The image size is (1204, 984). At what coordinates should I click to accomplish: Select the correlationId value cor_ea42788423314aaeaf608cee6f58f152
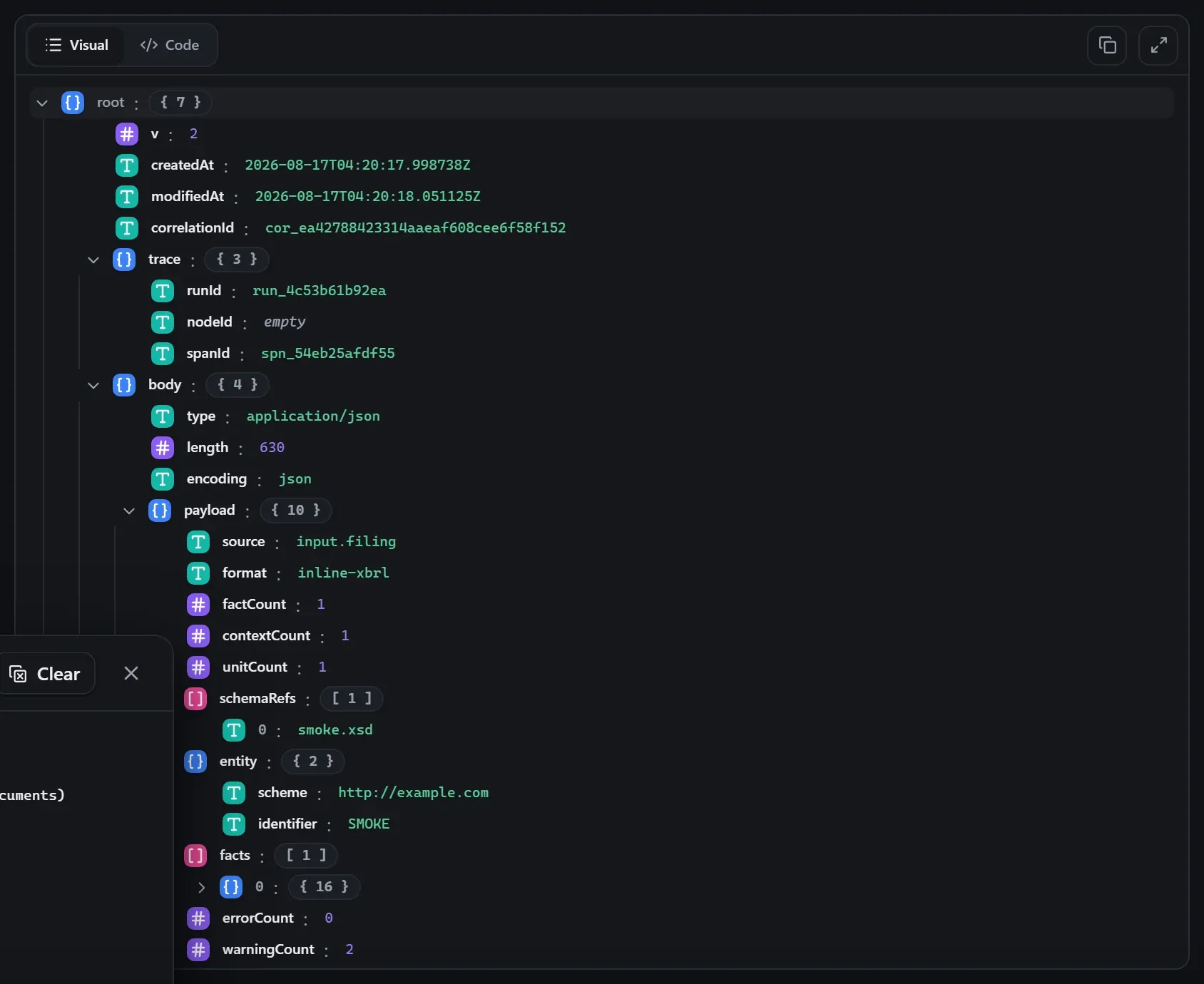point(416,228)
